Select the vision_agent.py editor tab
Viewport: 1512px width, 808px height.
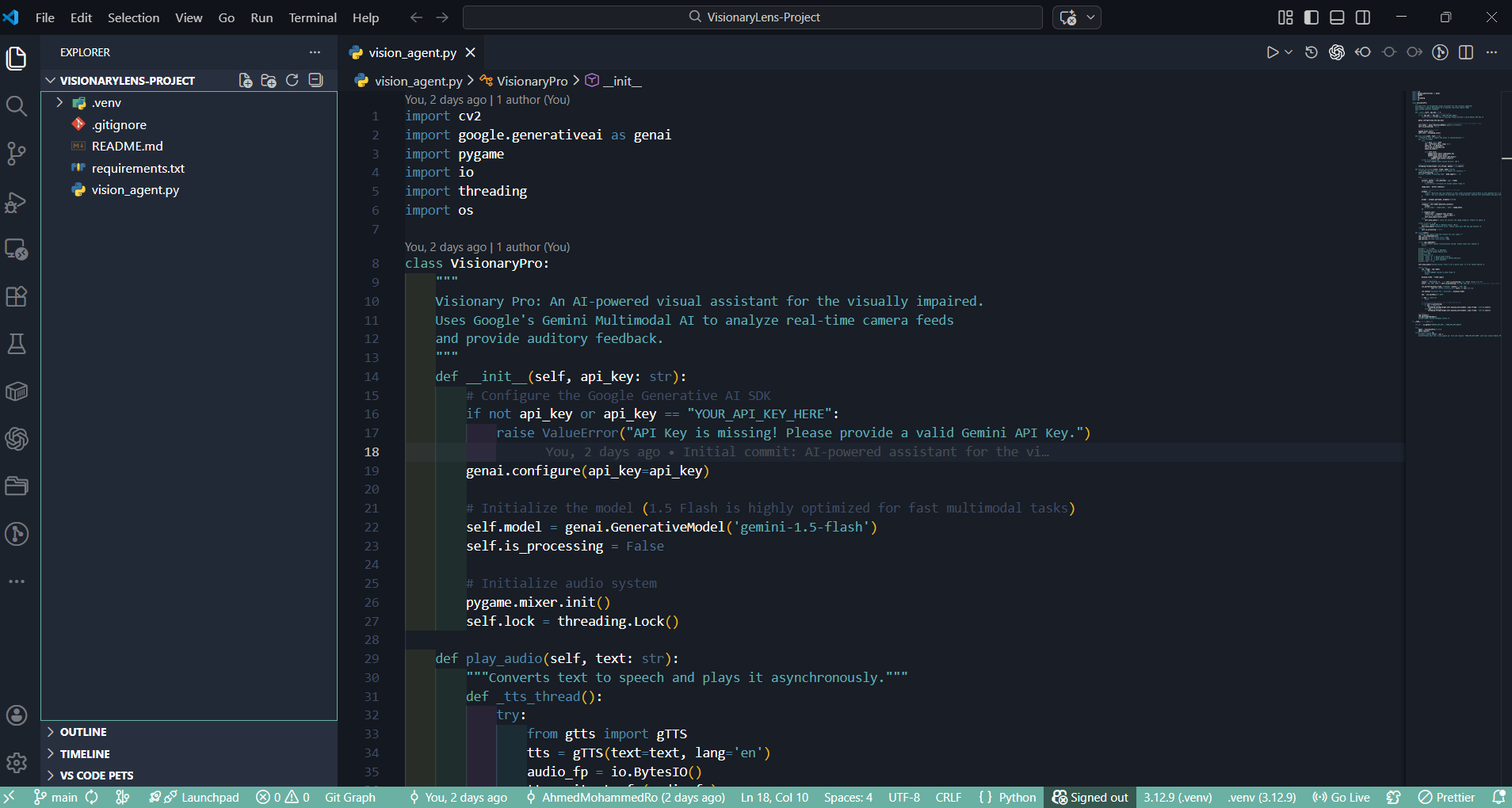pyautogui.click(x=412, y=52)
